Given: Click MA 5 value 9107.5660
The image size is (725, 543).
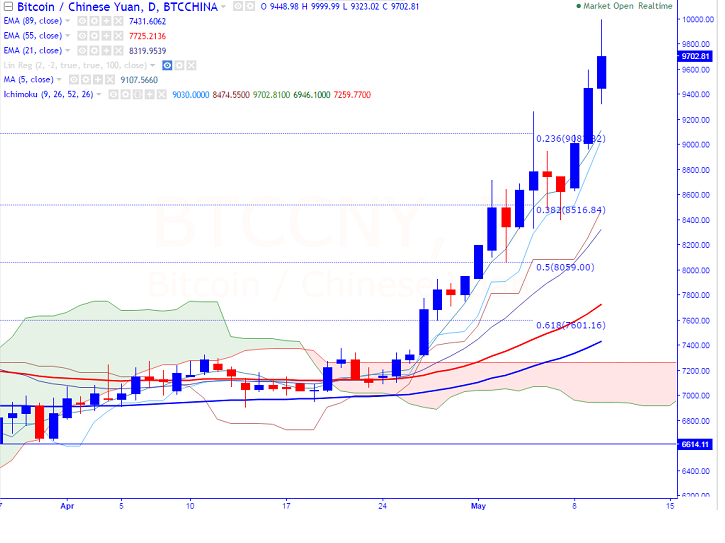Looking at the screenshot, I should click(139, 80).
